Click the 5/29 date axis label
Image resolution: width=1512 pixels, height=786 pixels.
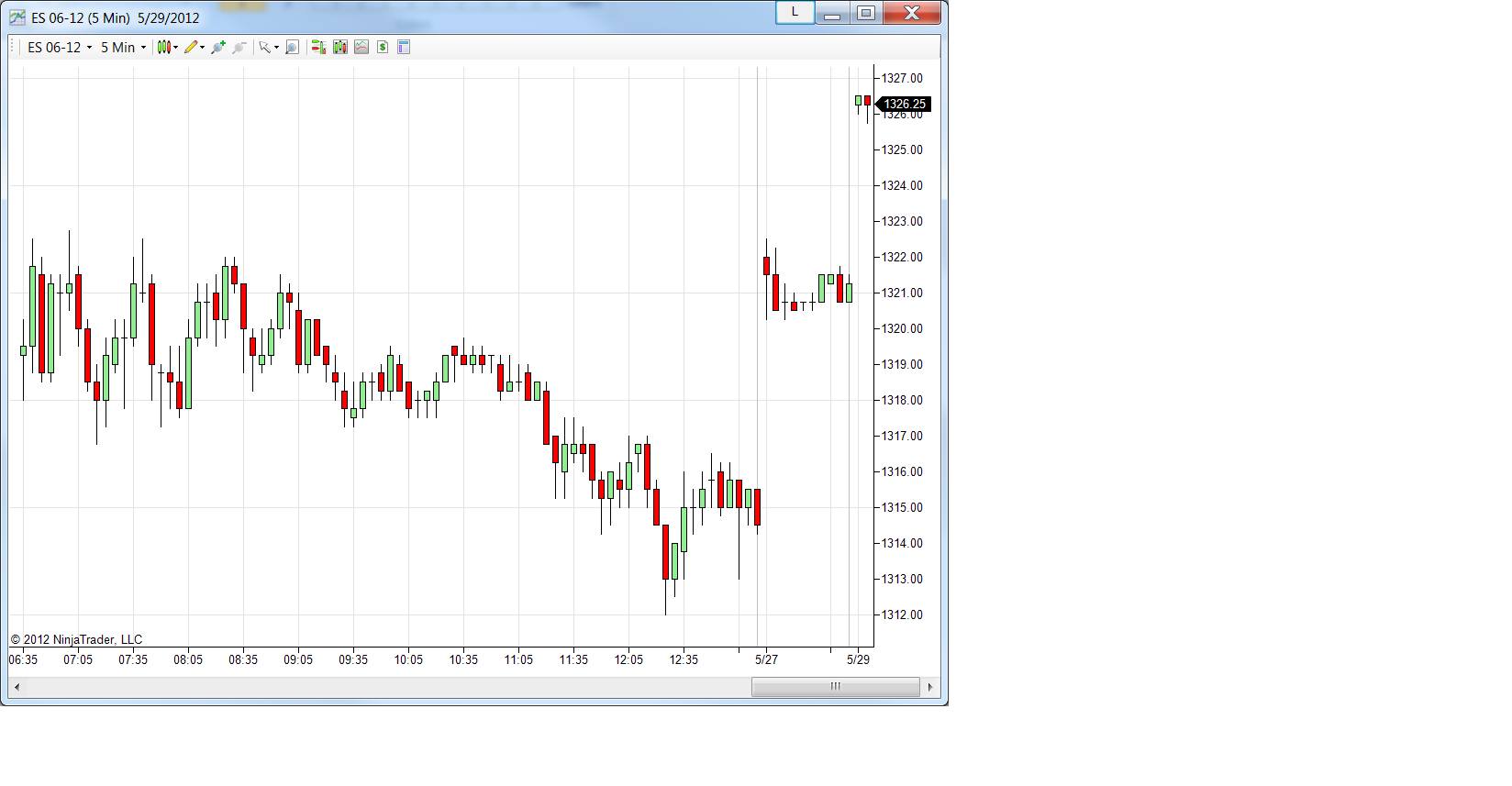pyautogui.click(x=858, y=660)
